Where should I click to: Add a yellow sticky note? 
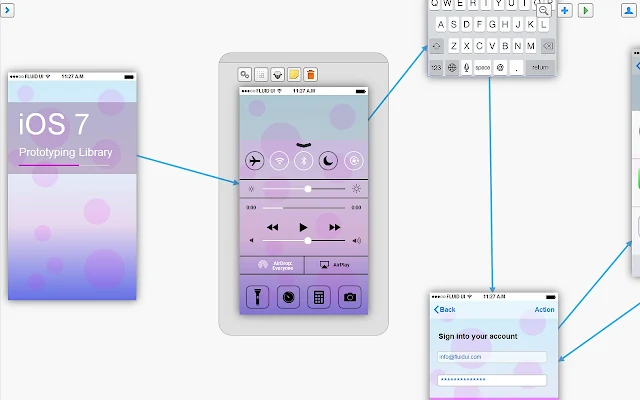click(x=294, y=75)
